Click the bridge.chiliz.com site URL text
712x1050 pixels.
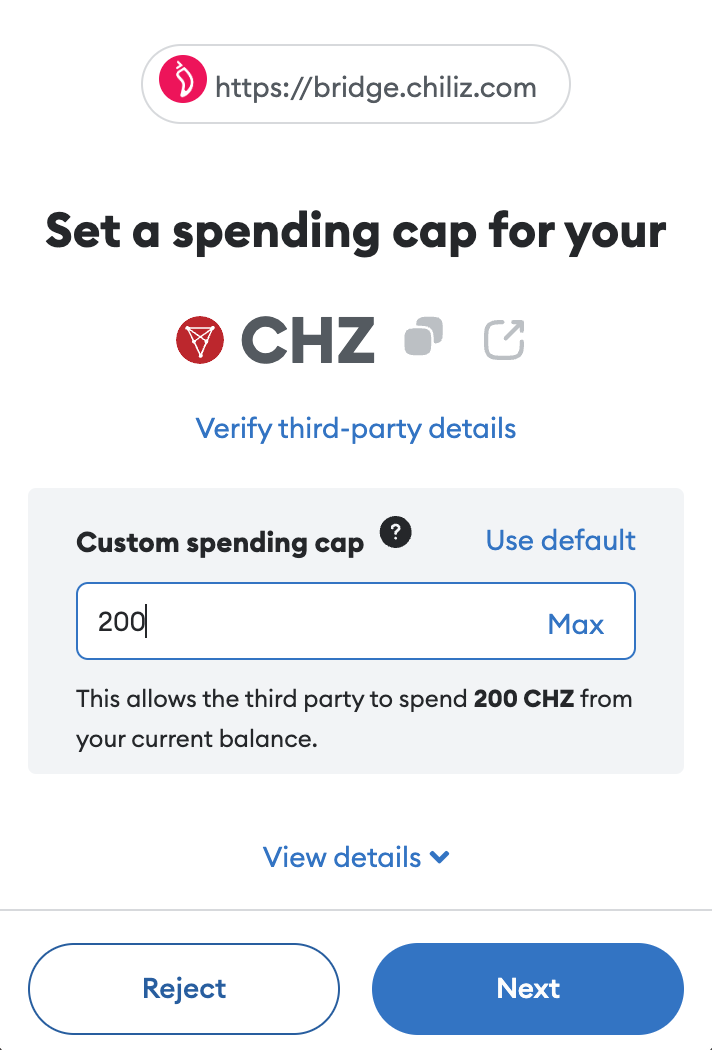click(376, 87)
